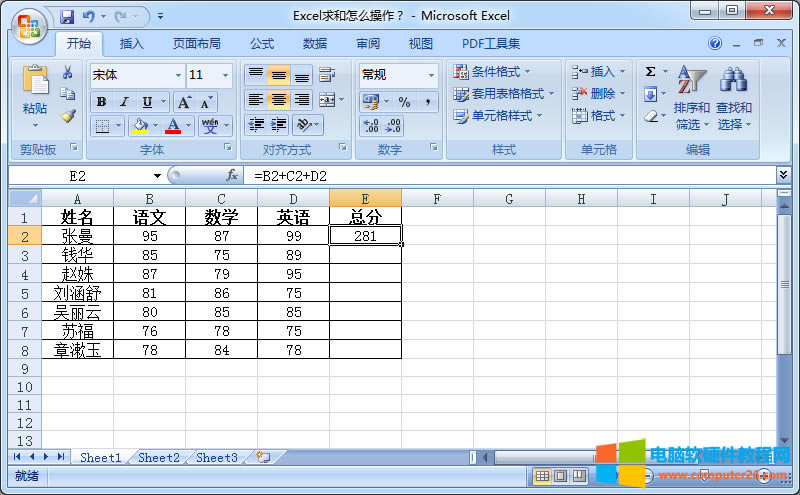Save the workbook via Quick Access
The image size is (800, 495).
tap(67, 17)
